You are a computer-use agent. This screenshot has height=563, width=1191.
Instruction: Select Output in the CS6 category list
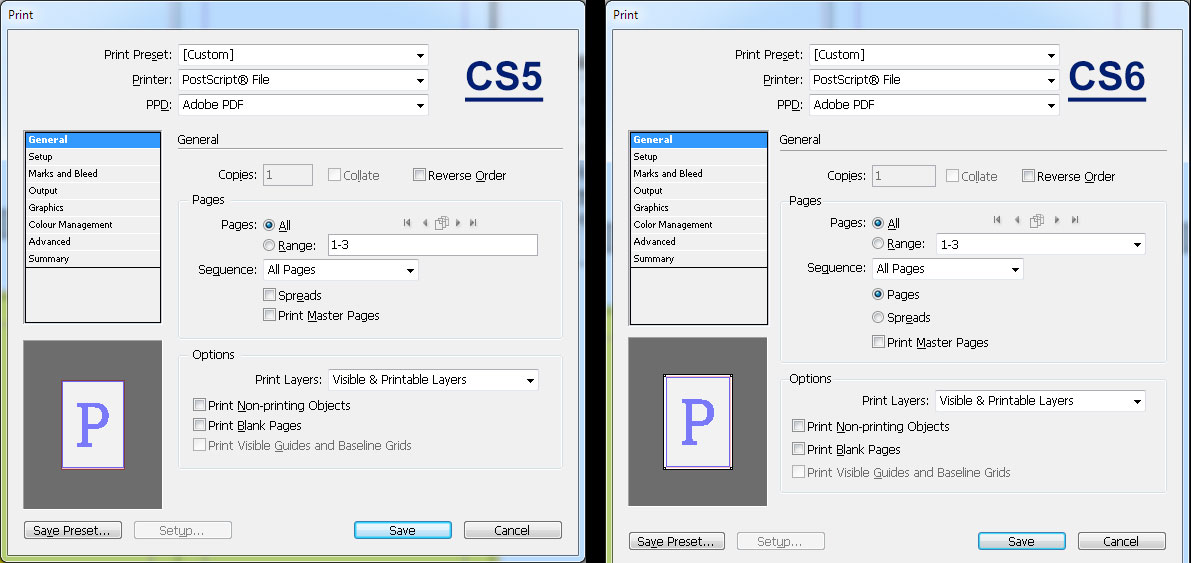pos(697,191)
